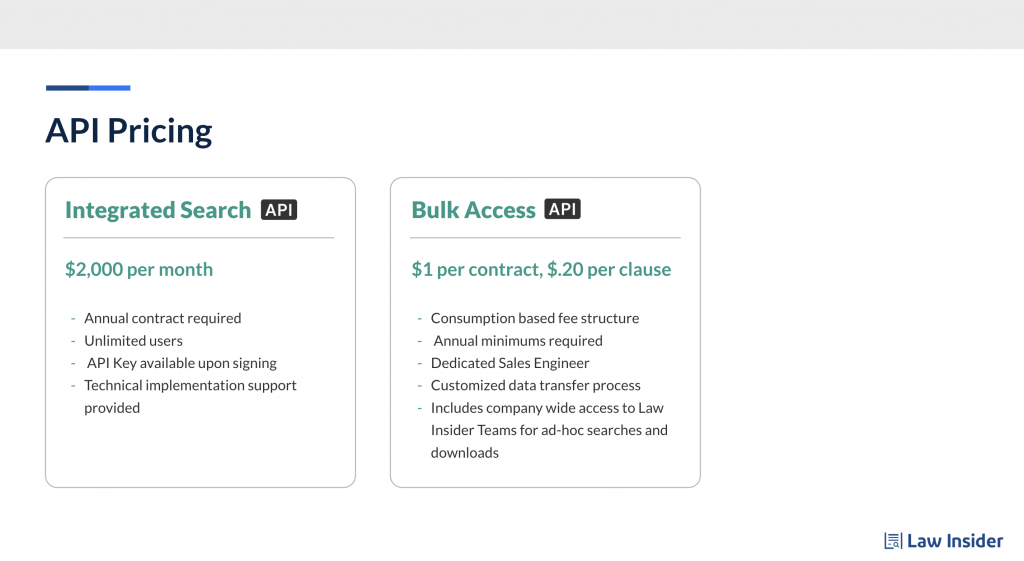The height and width of the screenshot is (561, 1024).
Task: Click the Annual minimums required bullet
Action: 518,341
